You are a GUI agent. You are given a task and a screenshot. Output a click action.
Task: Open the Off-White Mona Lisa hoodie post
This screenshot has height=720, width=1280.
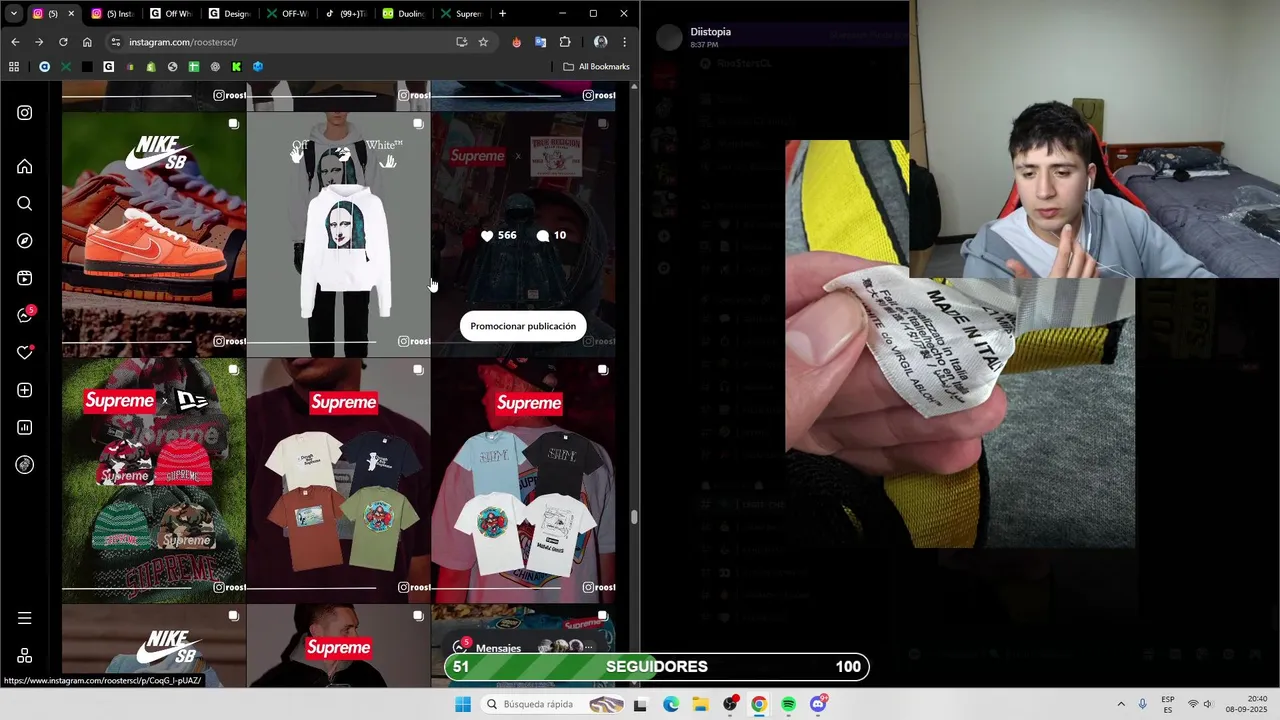(339, 234)
